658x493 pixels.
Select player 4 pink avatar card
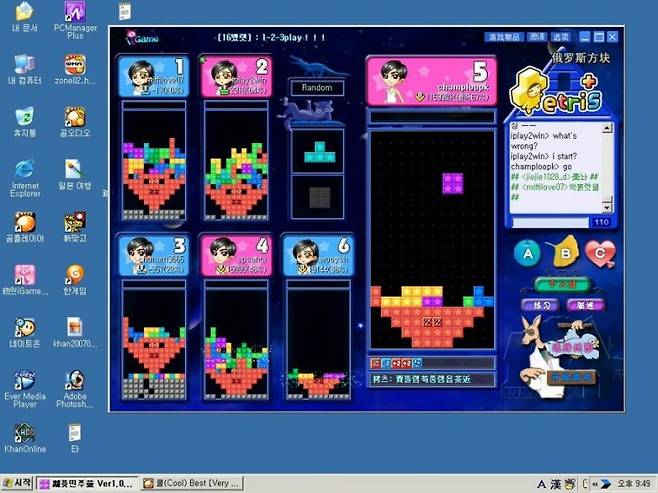pyautogui.click(x=236, y=256)
